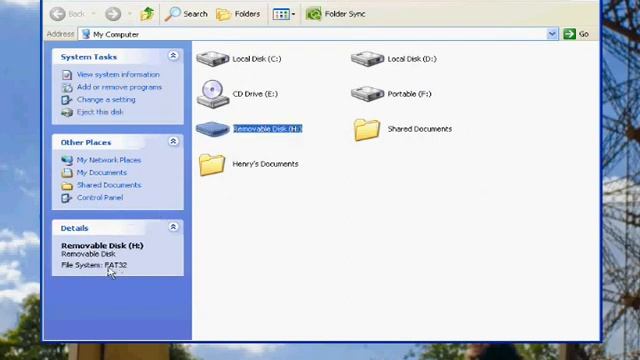Collapse the Other Places panel
This screenshot has height=360, width=640.
(x=173, y=141)
